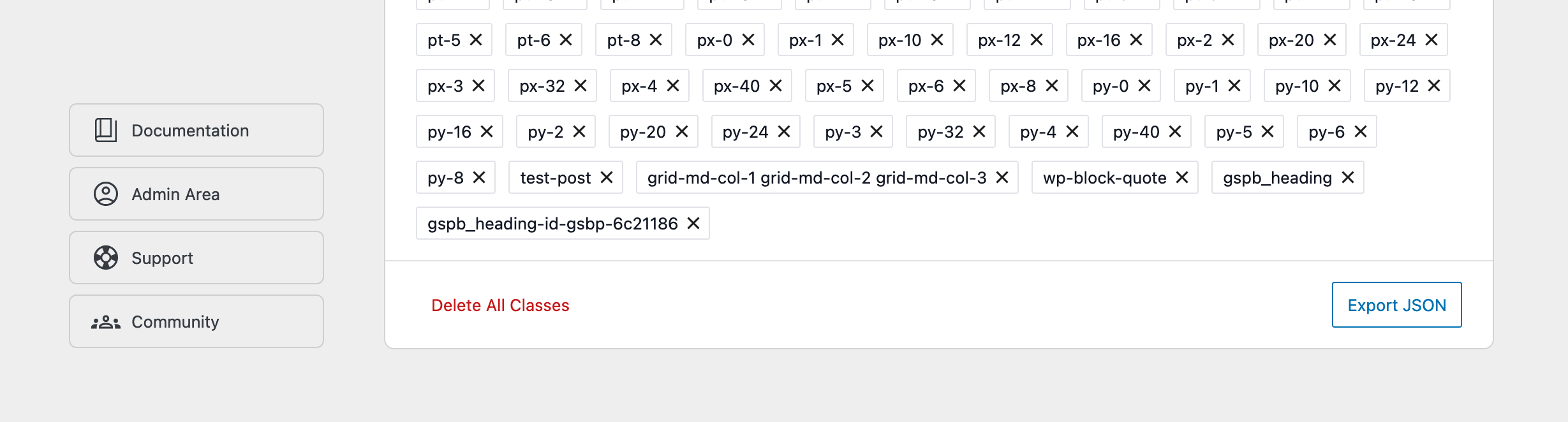Export classes with Export JSON button
The height and width of the screenshot is (422, 1568).
tap(1396, 305)
